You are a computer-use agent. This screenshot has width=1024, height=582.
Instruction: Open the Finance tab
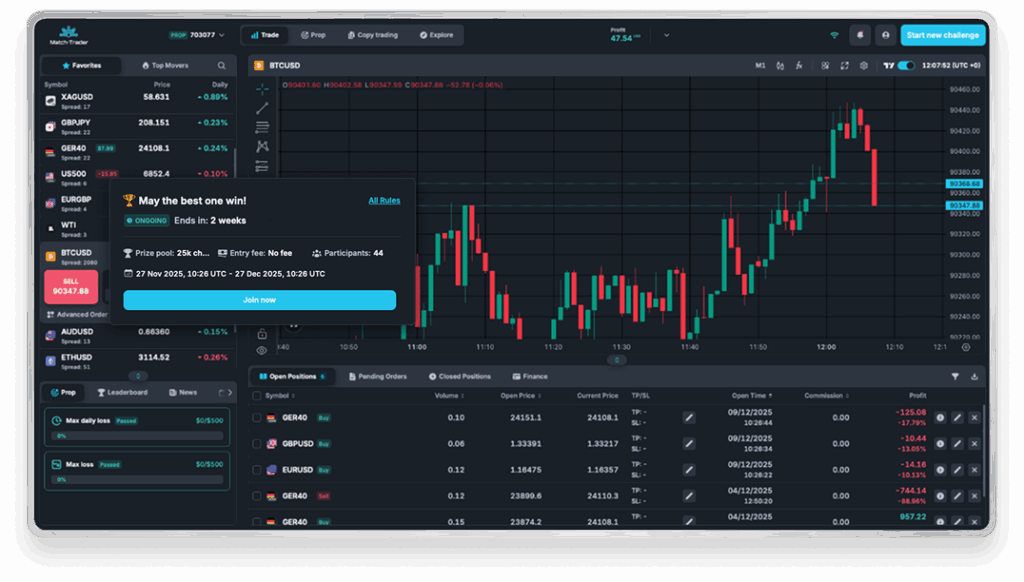click(530, 376)
